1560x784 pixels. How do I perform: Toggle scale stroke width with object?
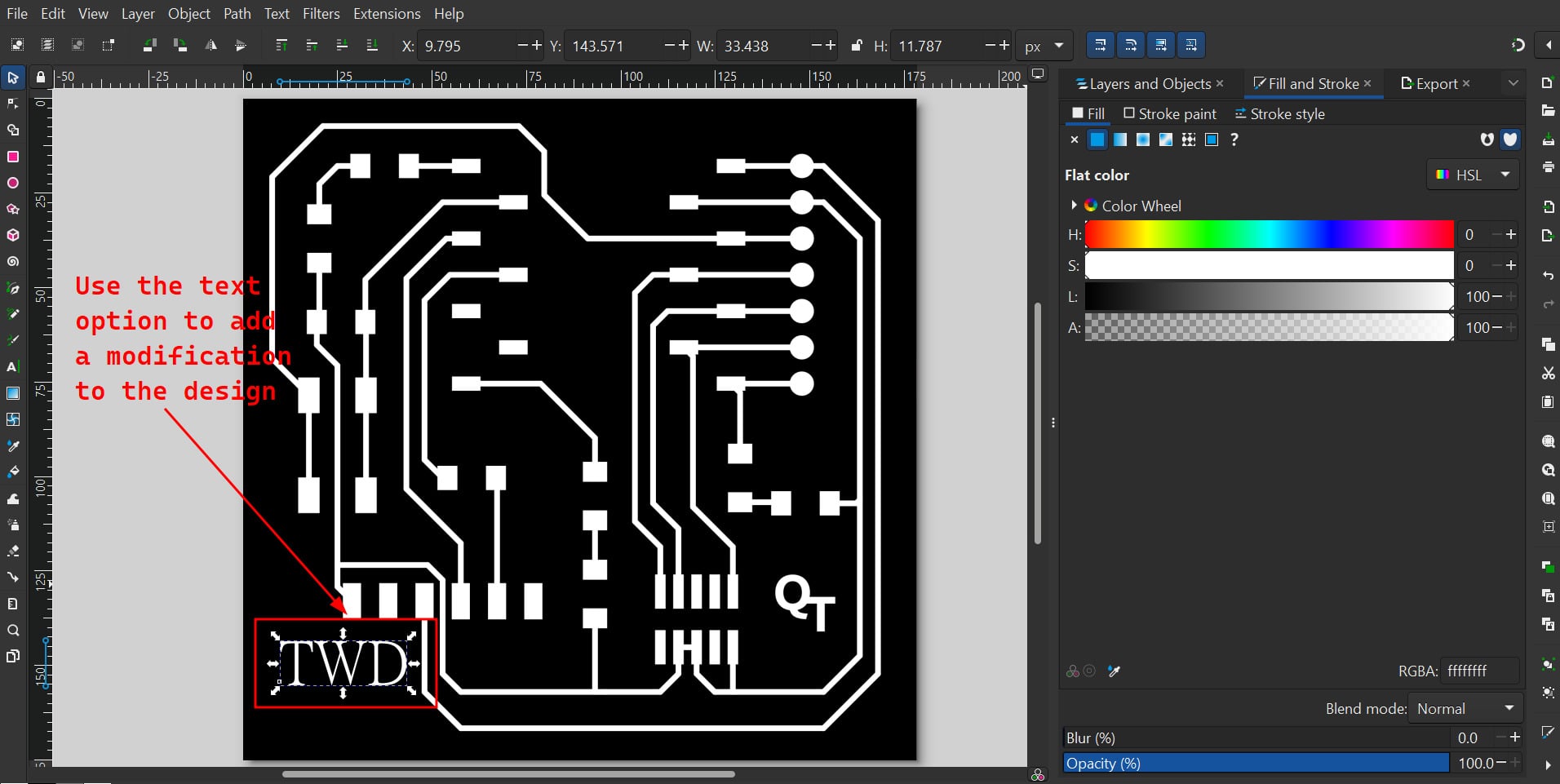[x=1100, y=46]
